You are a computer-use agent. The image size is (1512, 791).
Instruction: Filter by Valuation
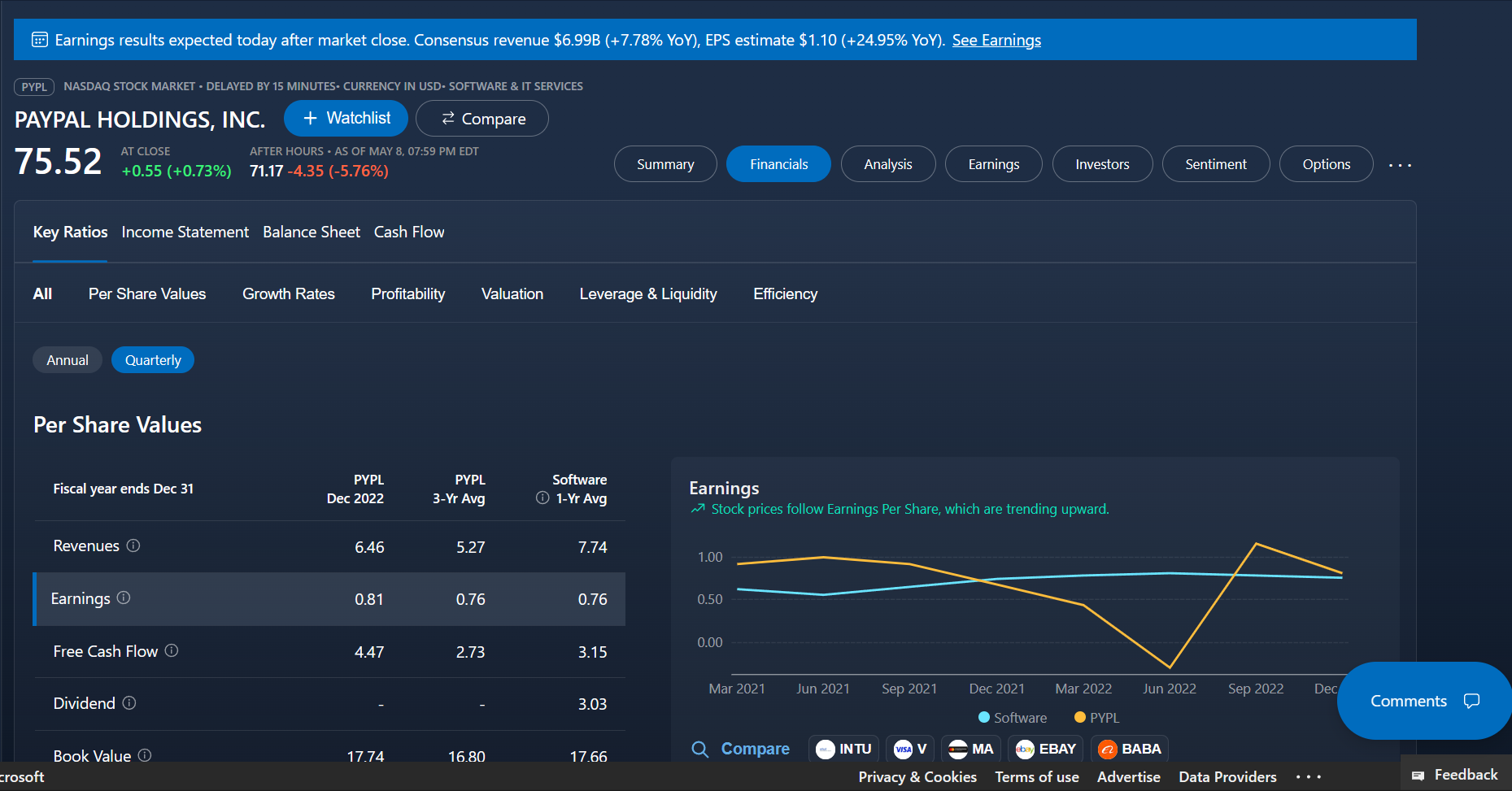(x=512, y=294)
